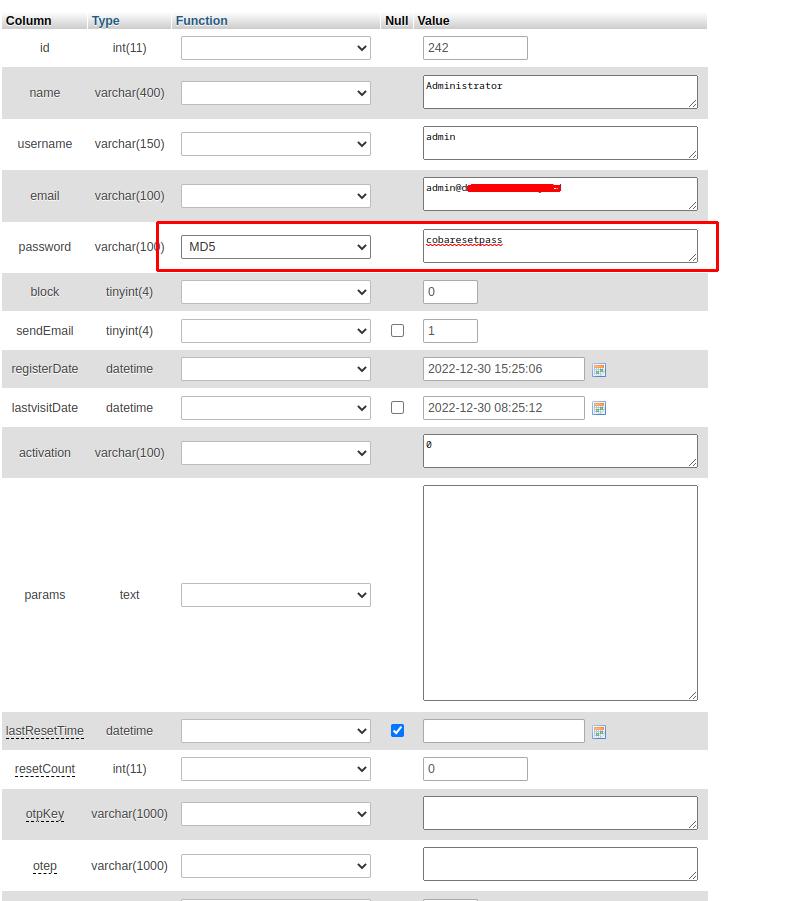Click the password value field with cobaresetpass
This screenshot has width=802, height=901.
[559, 246]
